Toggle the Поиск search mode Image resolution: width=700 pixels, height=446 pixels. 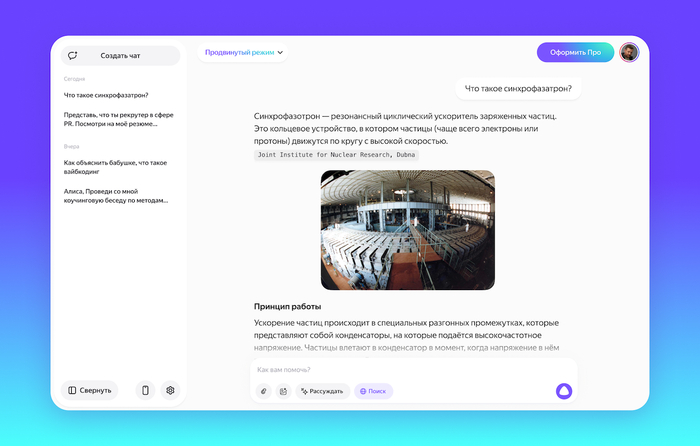373,391
